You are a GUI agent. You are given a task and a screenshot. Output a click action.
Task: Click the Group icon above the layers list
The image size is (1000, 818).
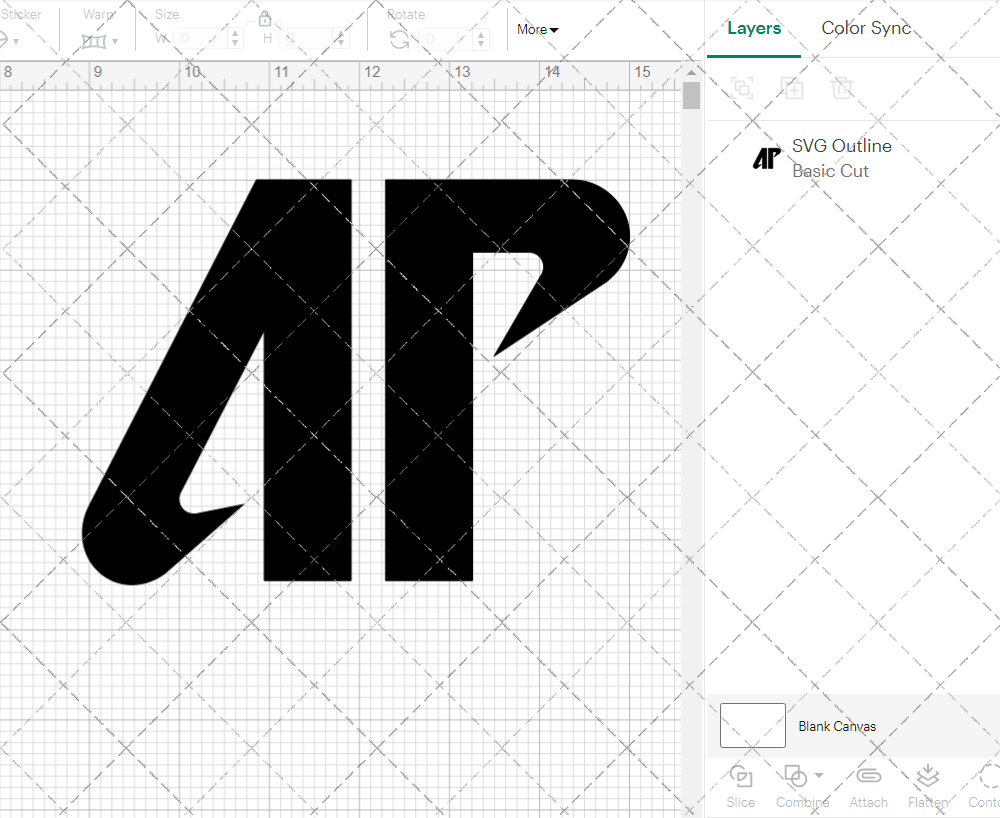point(742,88)
